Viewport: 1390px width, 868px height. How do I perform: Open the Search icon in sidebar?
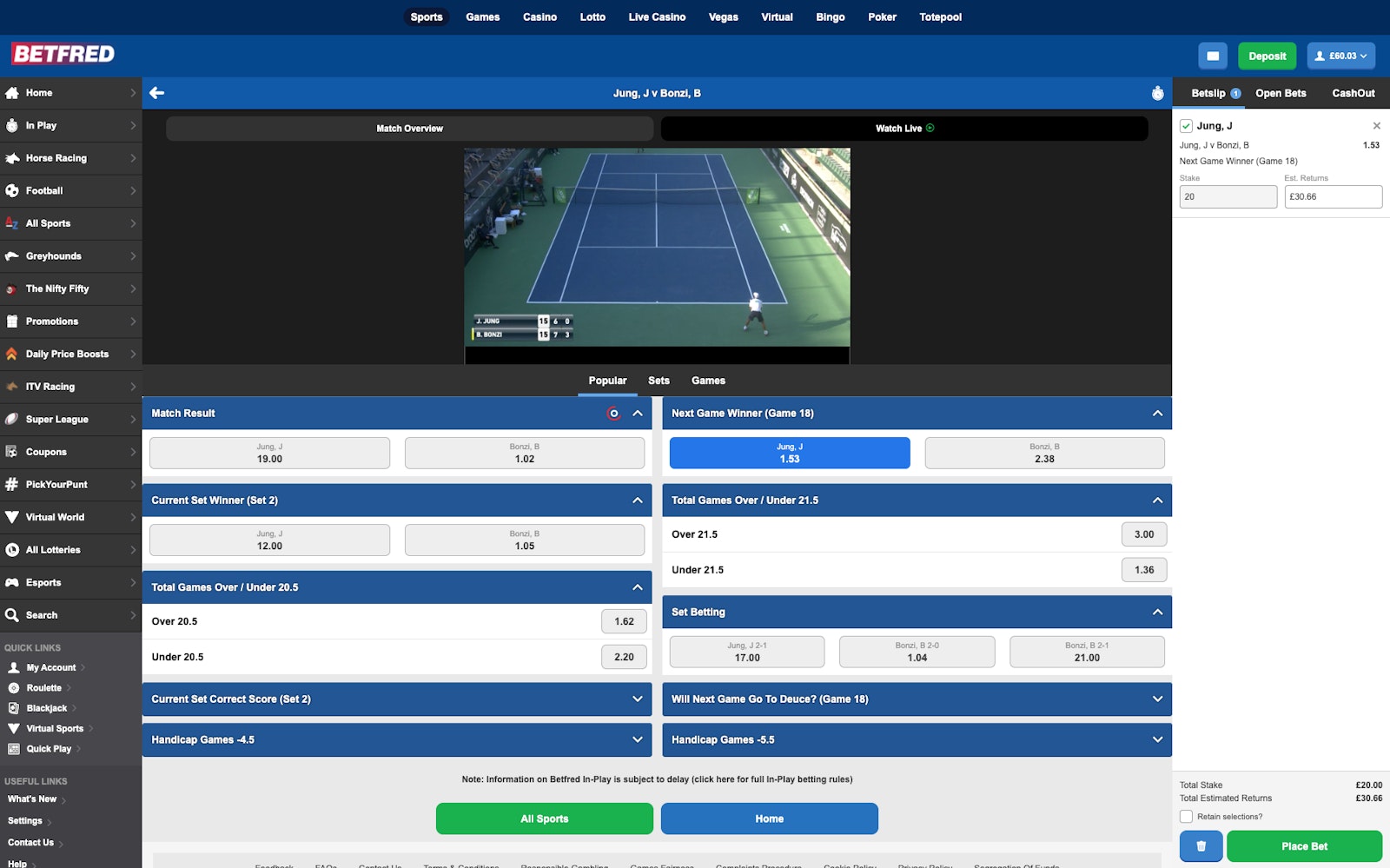pyautogui.click(x=12, y=614)
